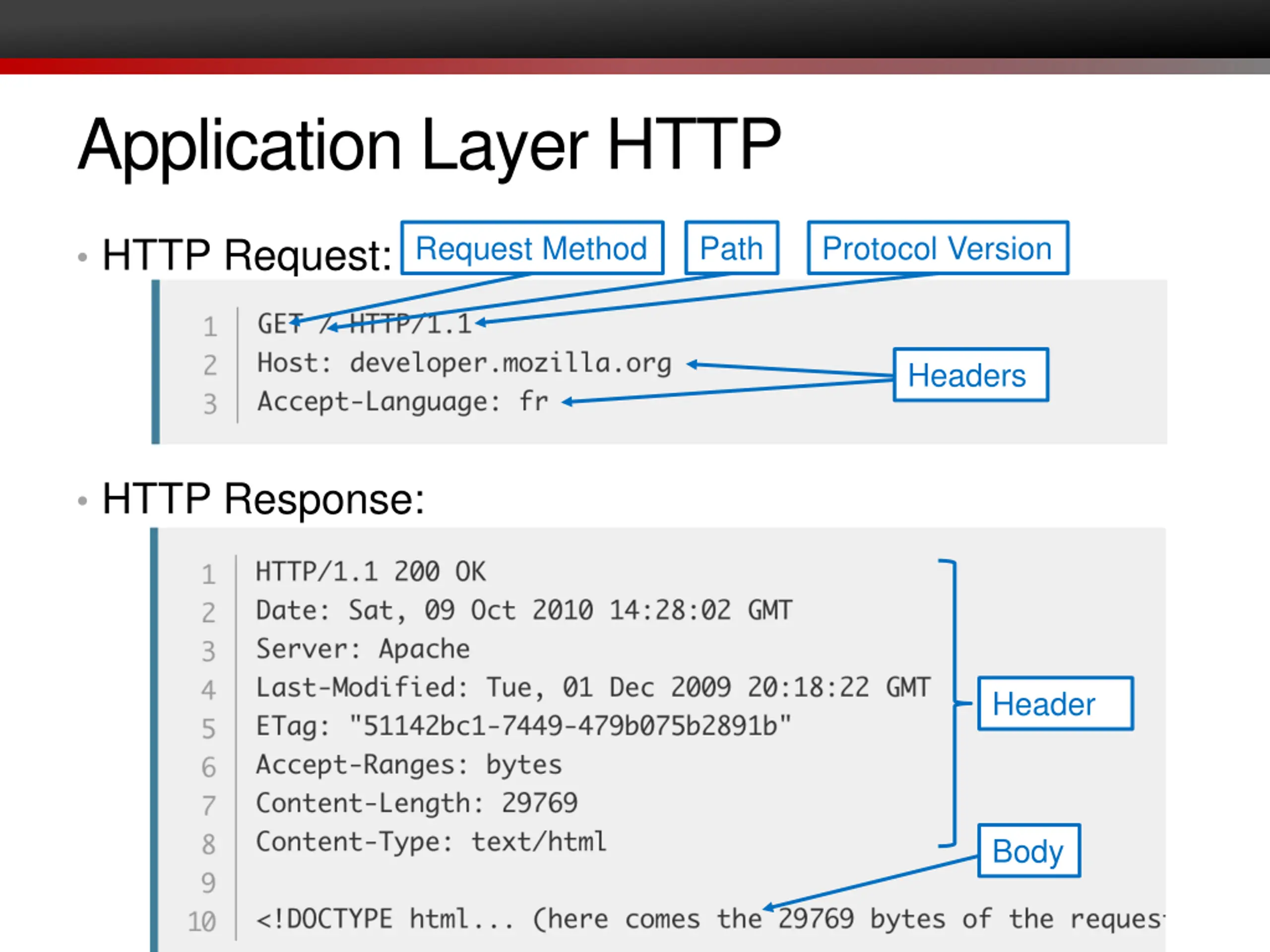Click the "Protocol Version" label box
Viewport: 1270px width, 952px height.
(x=938, y=248)
